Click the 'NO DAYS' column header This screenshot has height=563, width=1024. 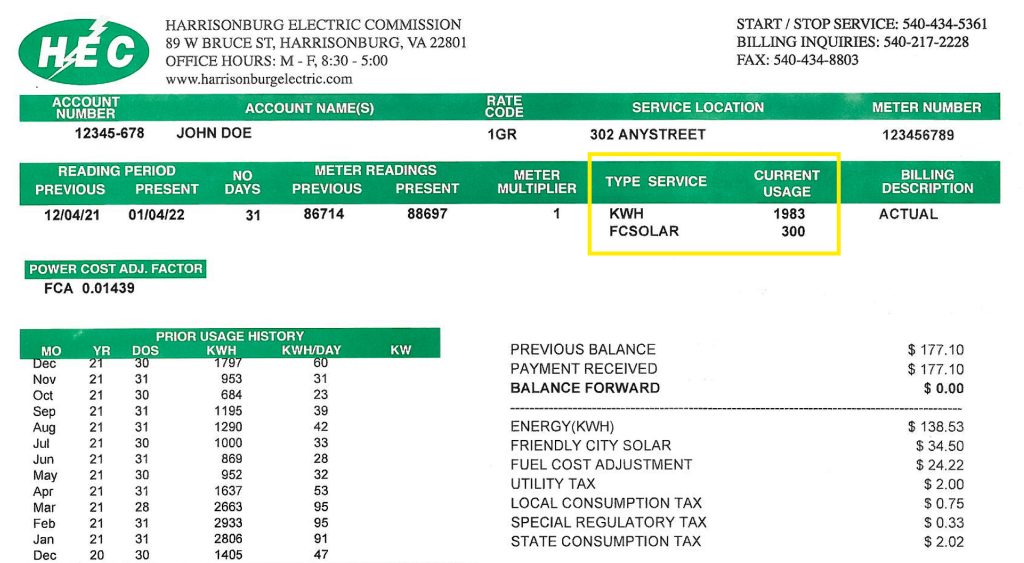click(x=242, y=183)
